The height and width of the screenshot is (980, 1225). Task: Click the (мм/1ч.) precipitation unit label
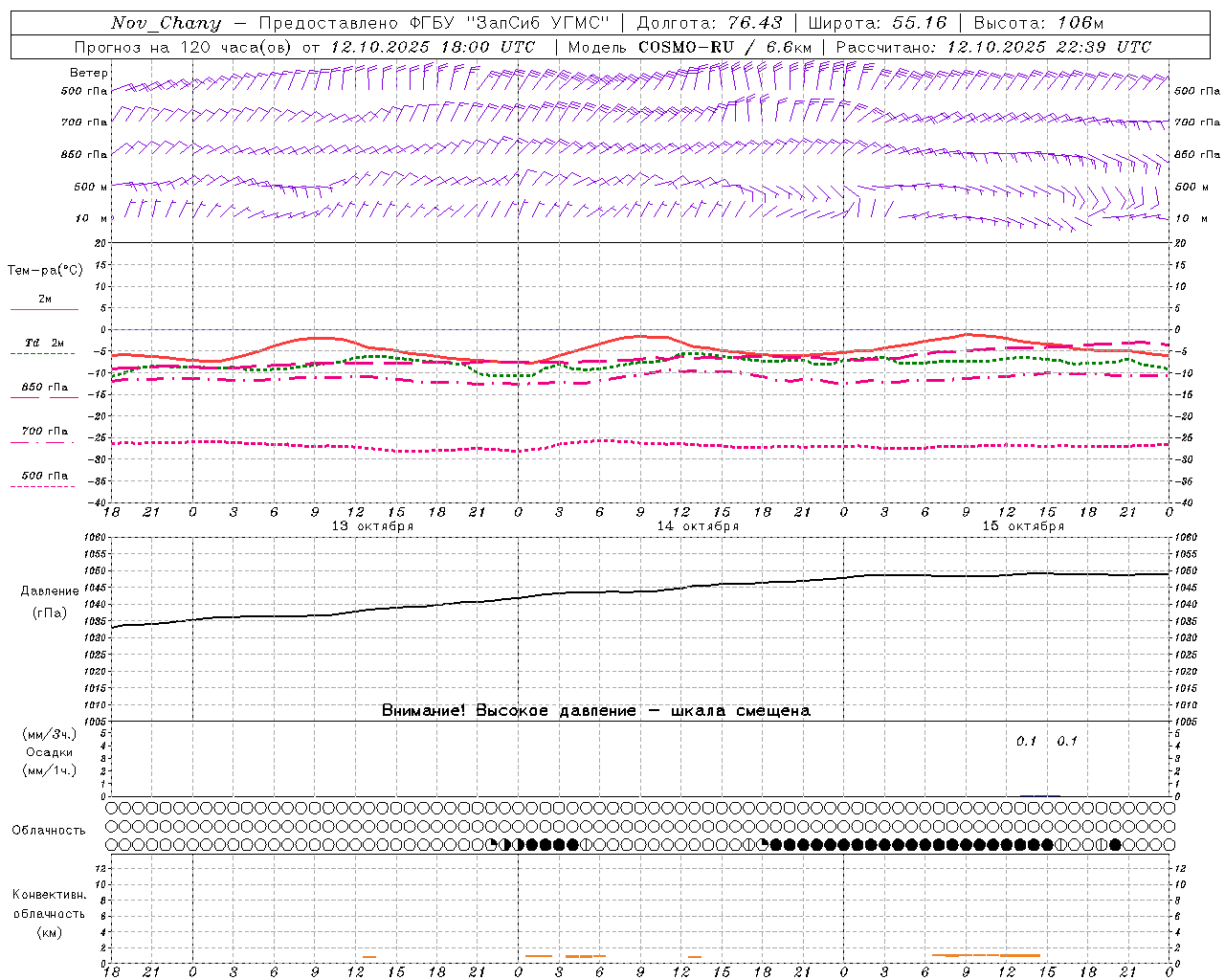(x=50, y=770)
